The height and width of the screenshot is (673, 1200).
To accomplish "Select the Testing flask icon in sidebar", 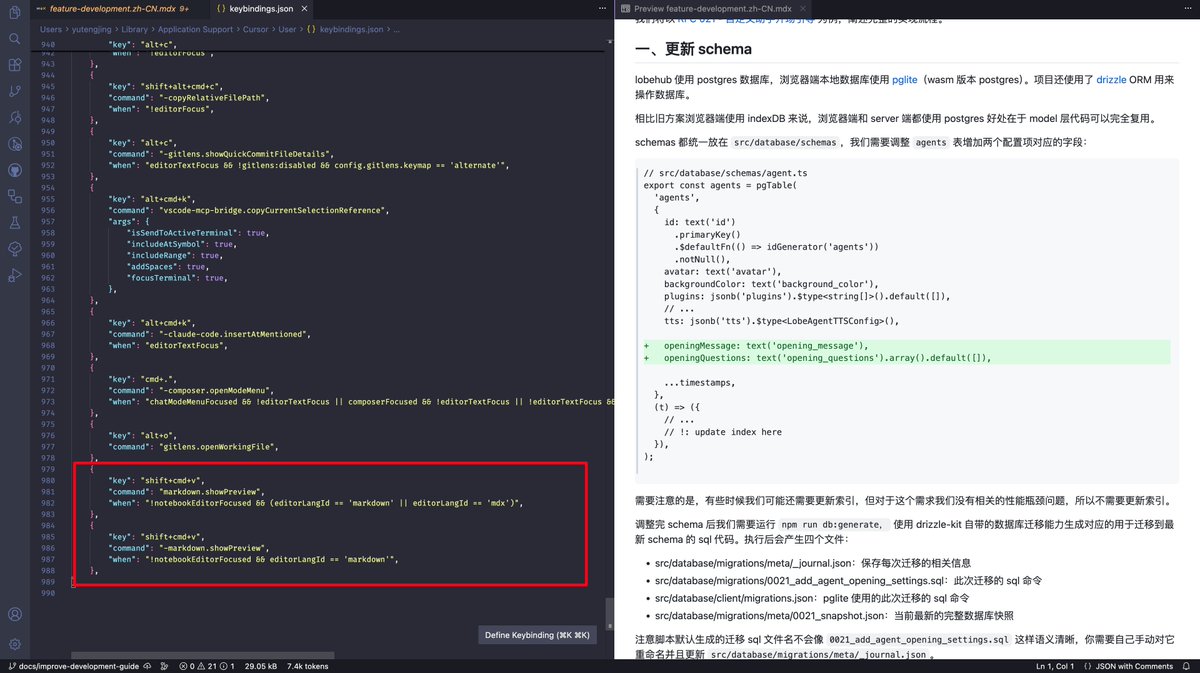I will click(14, 222).
